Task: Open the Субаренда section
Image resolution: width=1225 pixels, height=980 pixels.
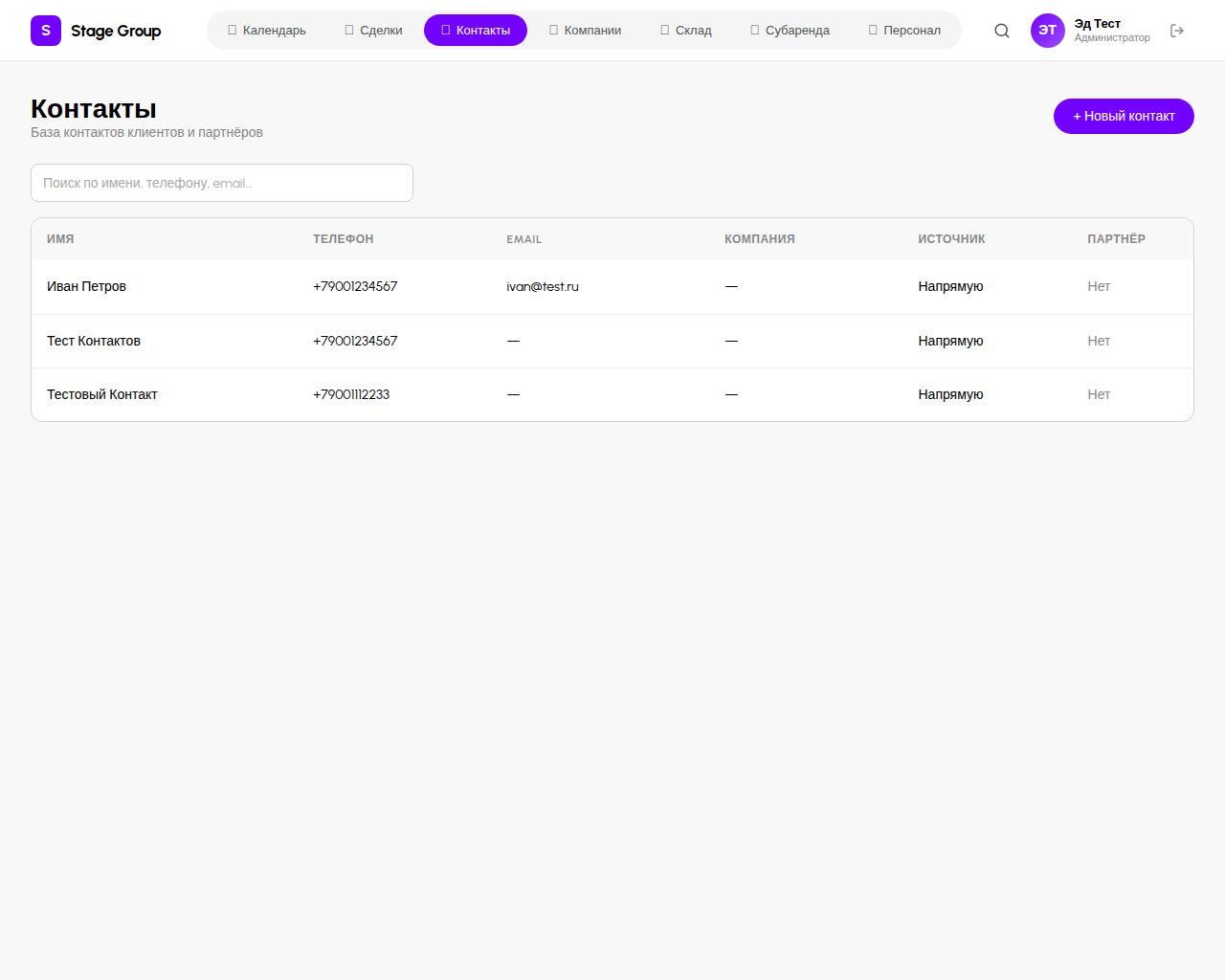Action: [x=790, y=30]
